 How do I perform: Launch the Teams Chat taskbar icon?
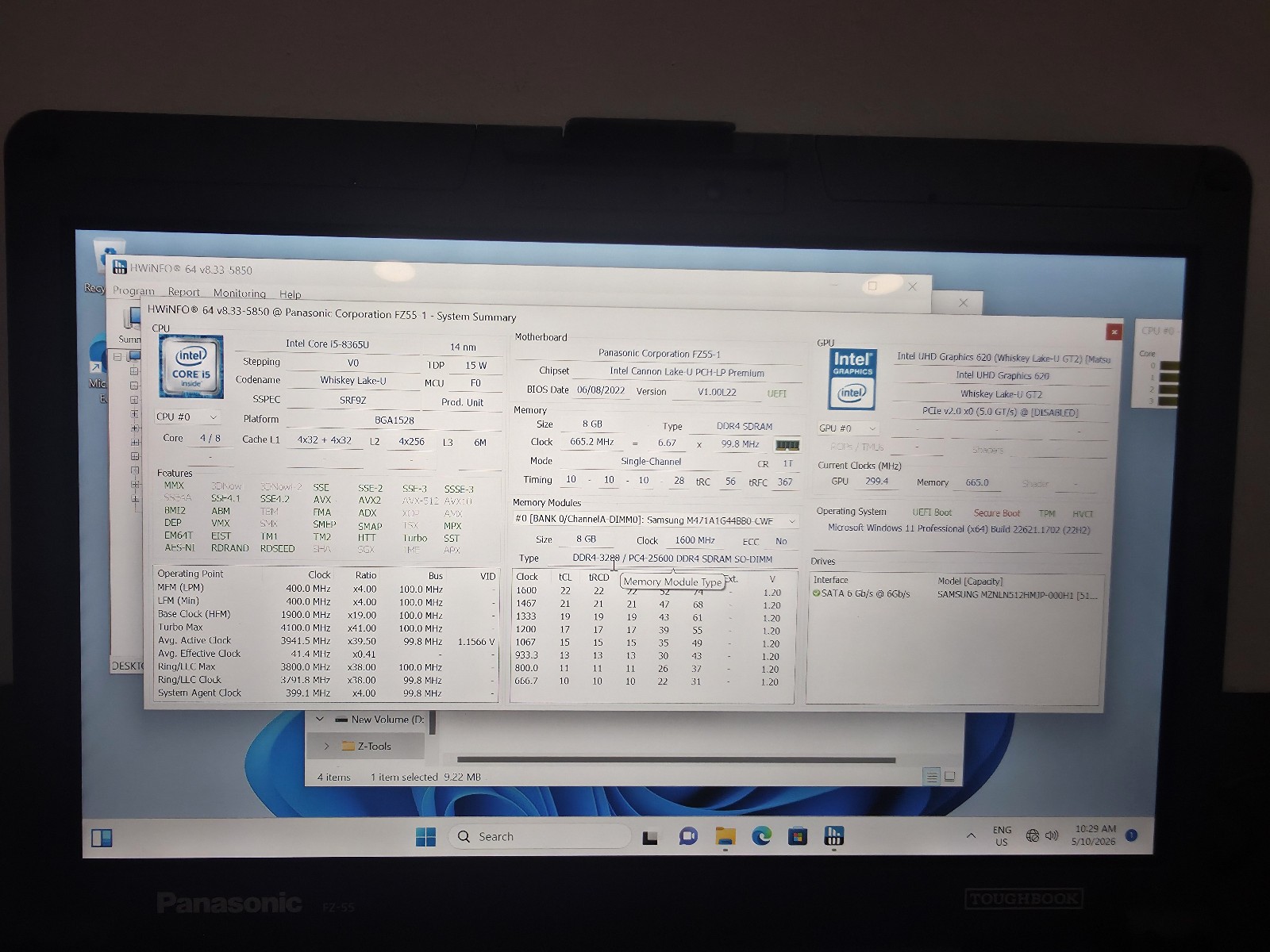click(688, 836)
